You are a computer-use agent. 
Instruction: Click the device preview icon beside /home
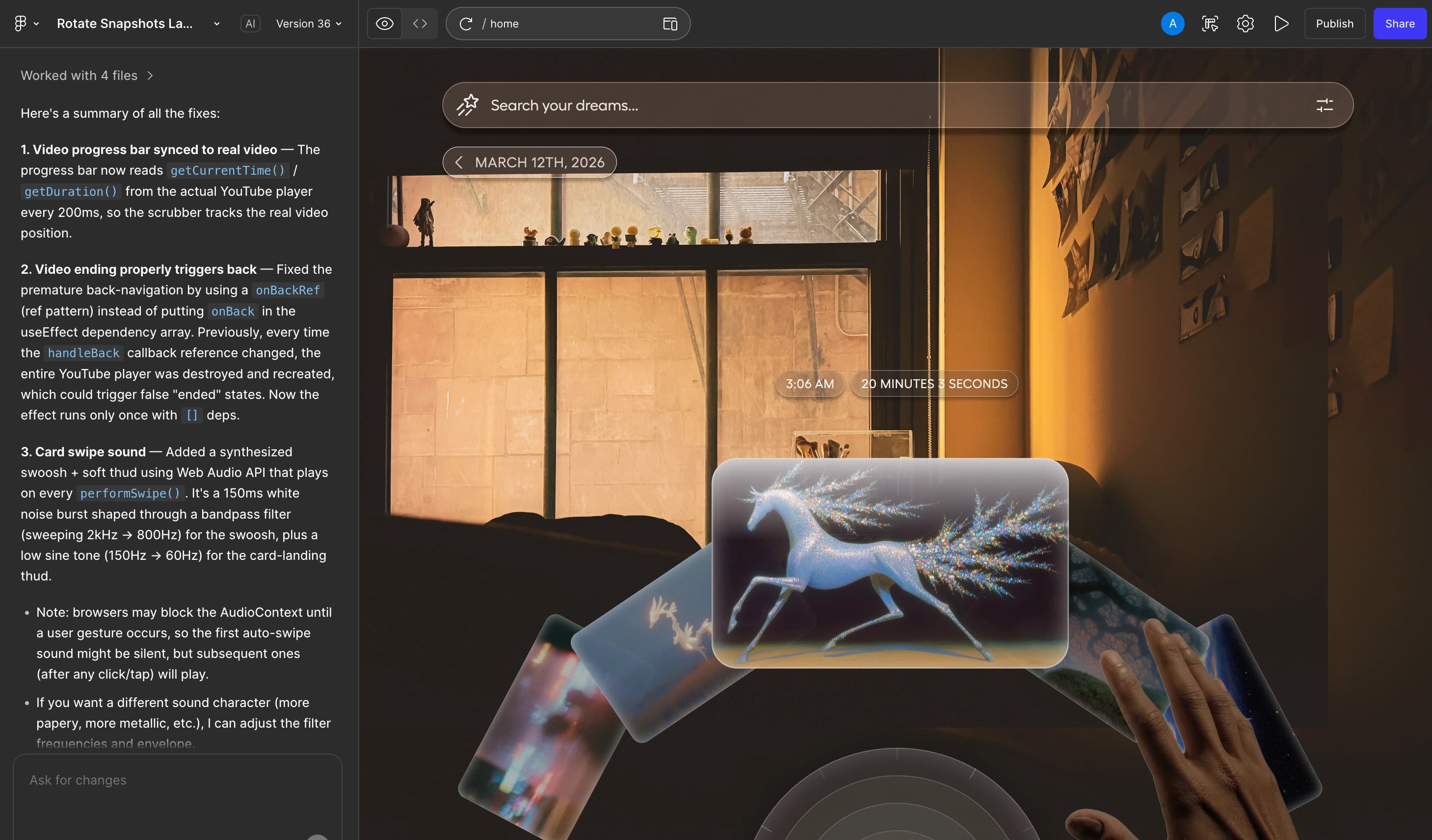[x=670, y=23]
